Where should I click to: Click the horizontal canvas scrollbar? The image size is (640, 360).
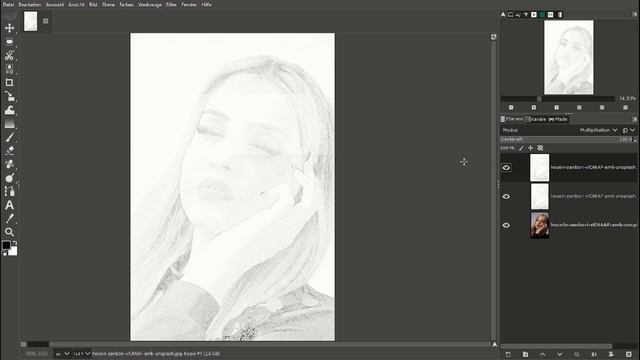point(259,344)
